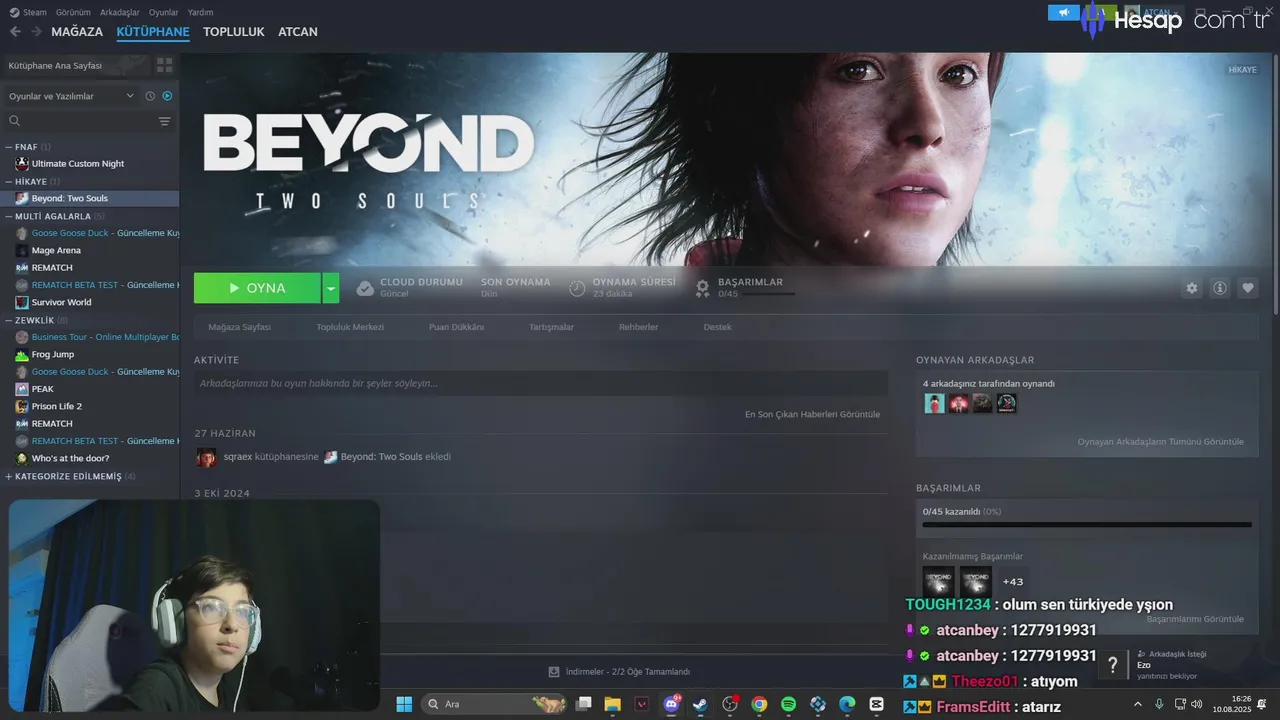This screenshot has height=720, width=1280.
Task: Click the play time clock icon
Action: tap(577, 288)
